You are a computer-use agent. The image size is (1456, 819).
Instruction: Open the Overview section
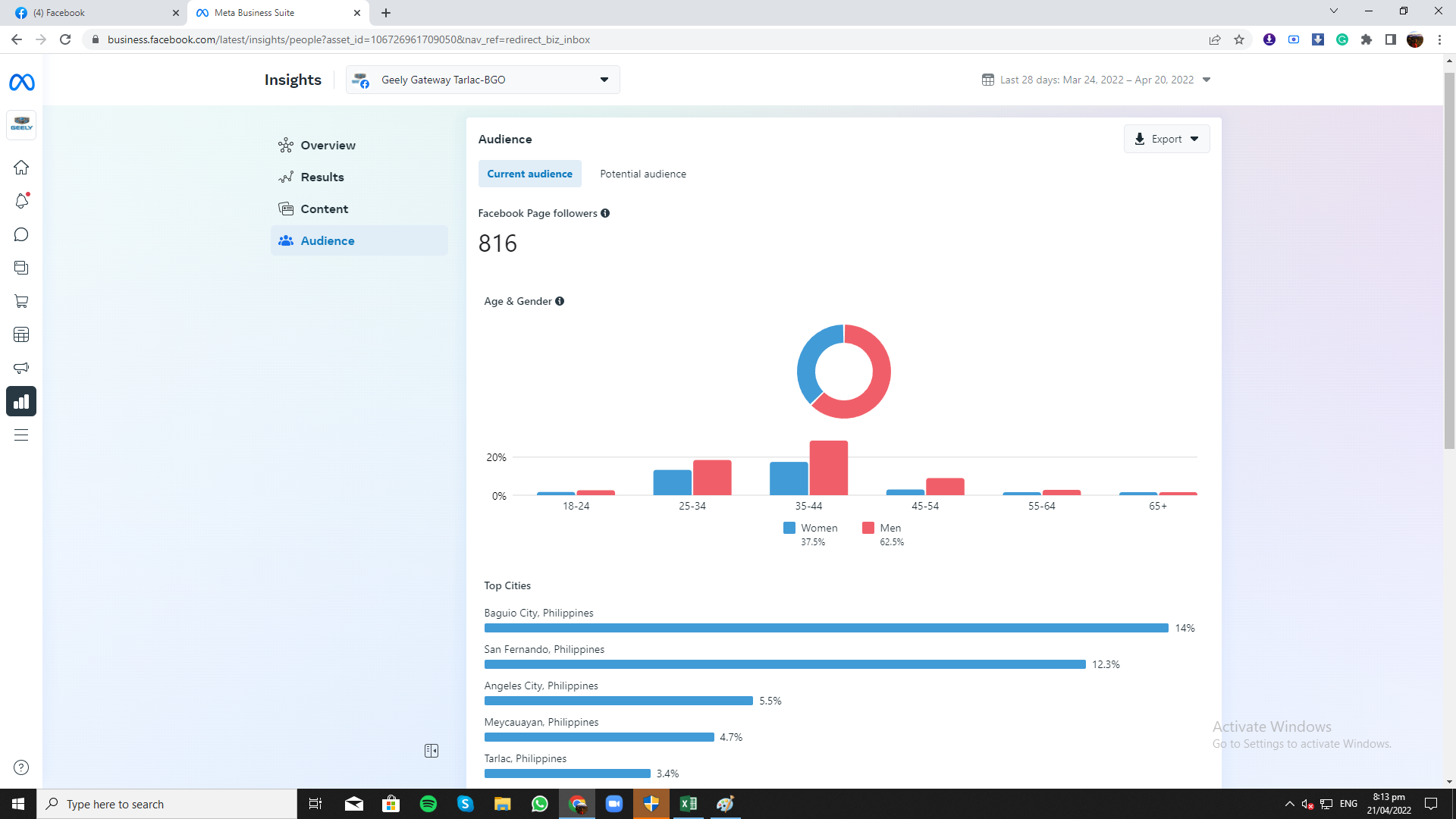tap(359, 145)
